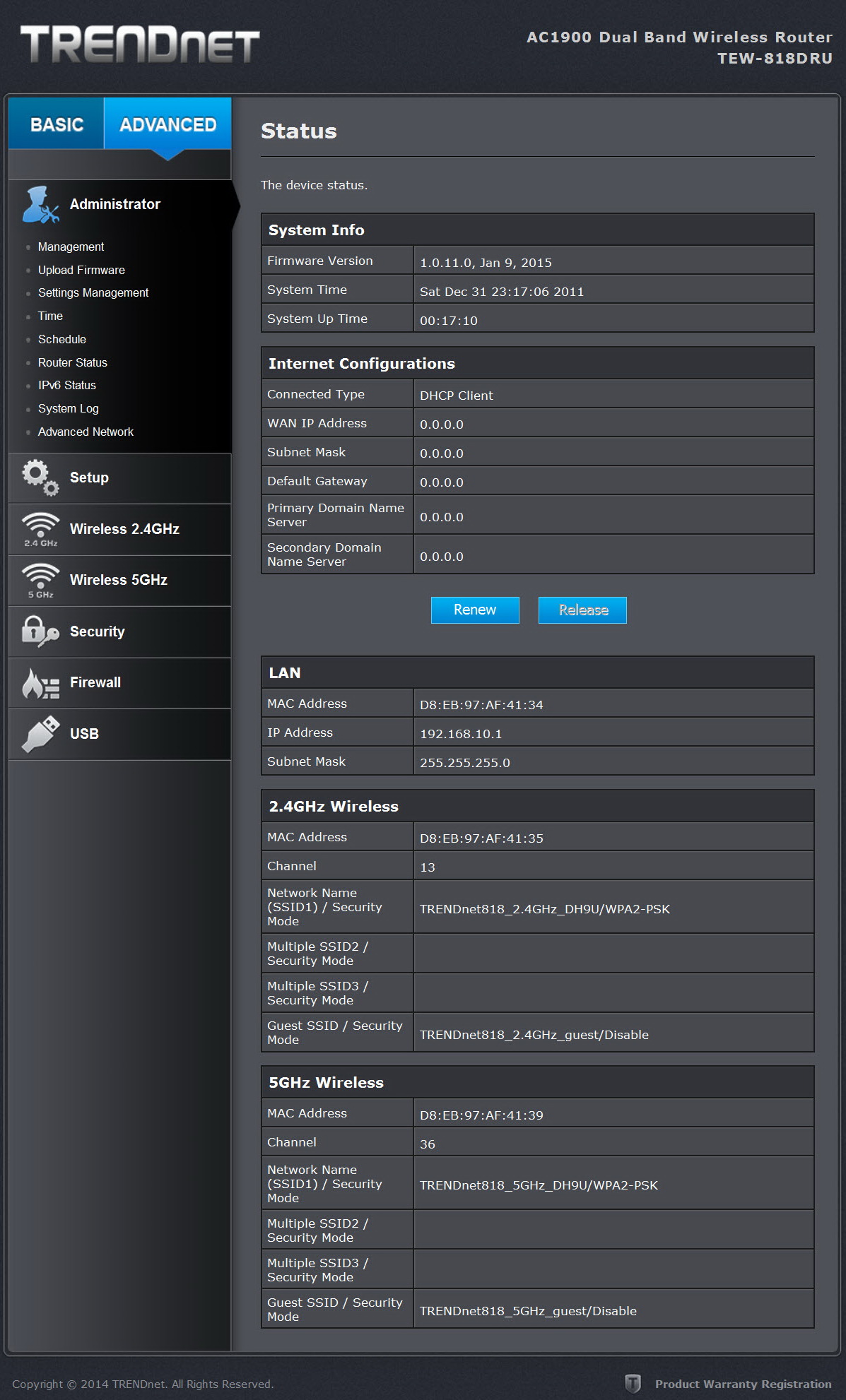Click the Status page heading
Screen dimensions: 846x1400
coord(299,131)
